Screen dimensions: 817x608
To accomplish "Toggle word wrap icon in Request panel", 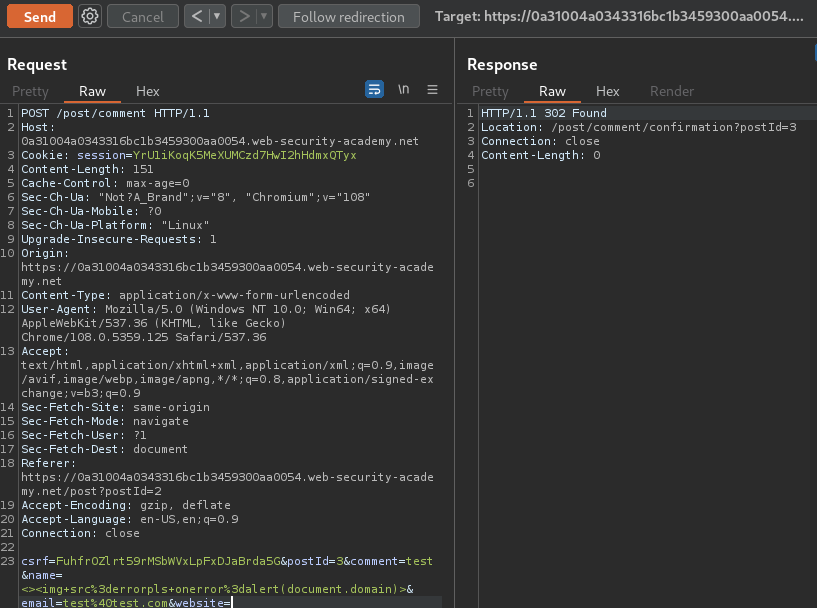I will (x=374, y=89).
